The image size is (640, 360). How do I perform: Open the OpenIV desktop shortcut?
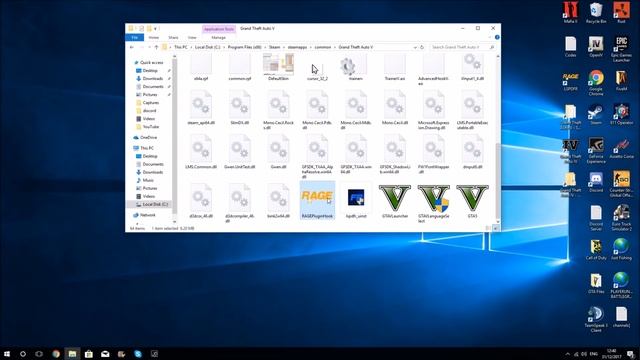click(x=596, y=47)
